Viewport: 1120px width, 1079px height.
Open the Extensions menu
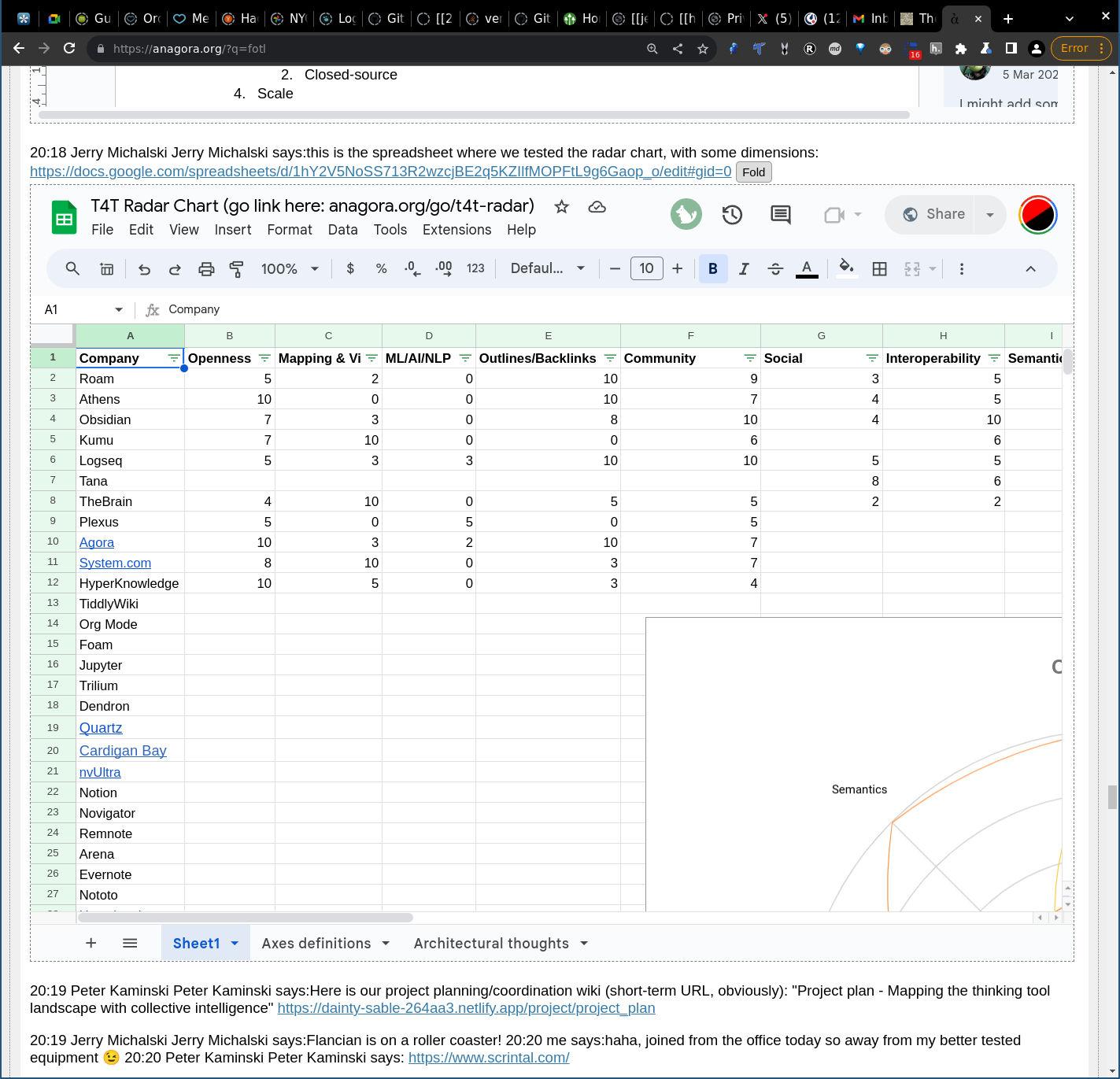457,230
